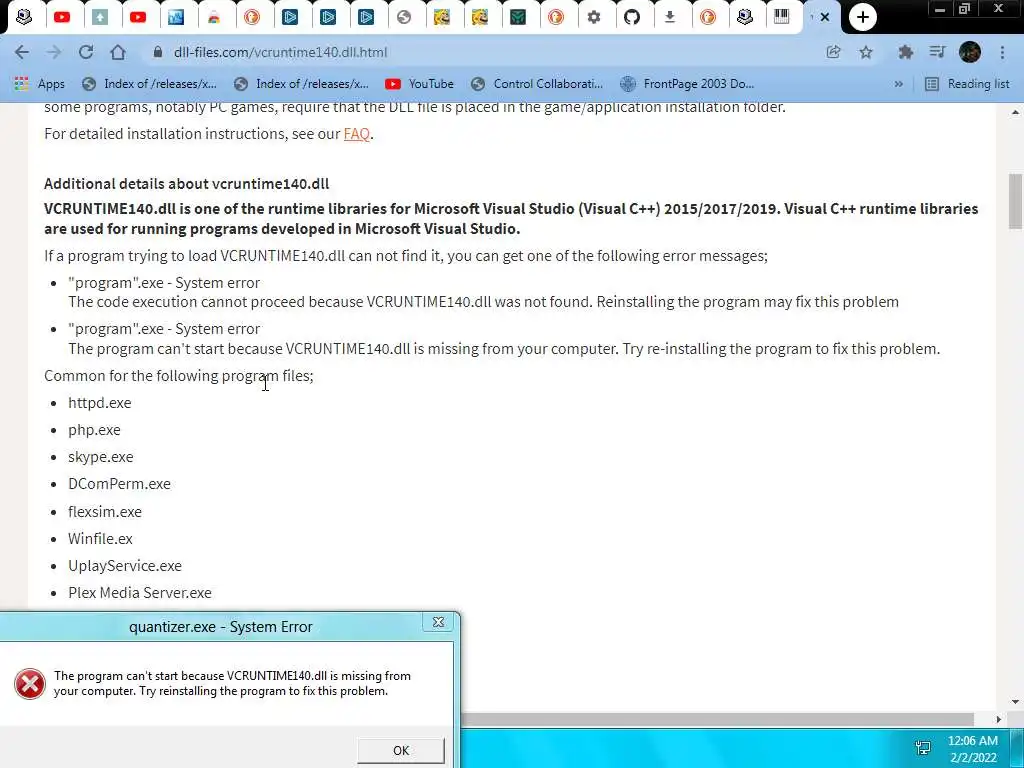
Task: Click OK in the System Error dialog
Action: (401, 750)
